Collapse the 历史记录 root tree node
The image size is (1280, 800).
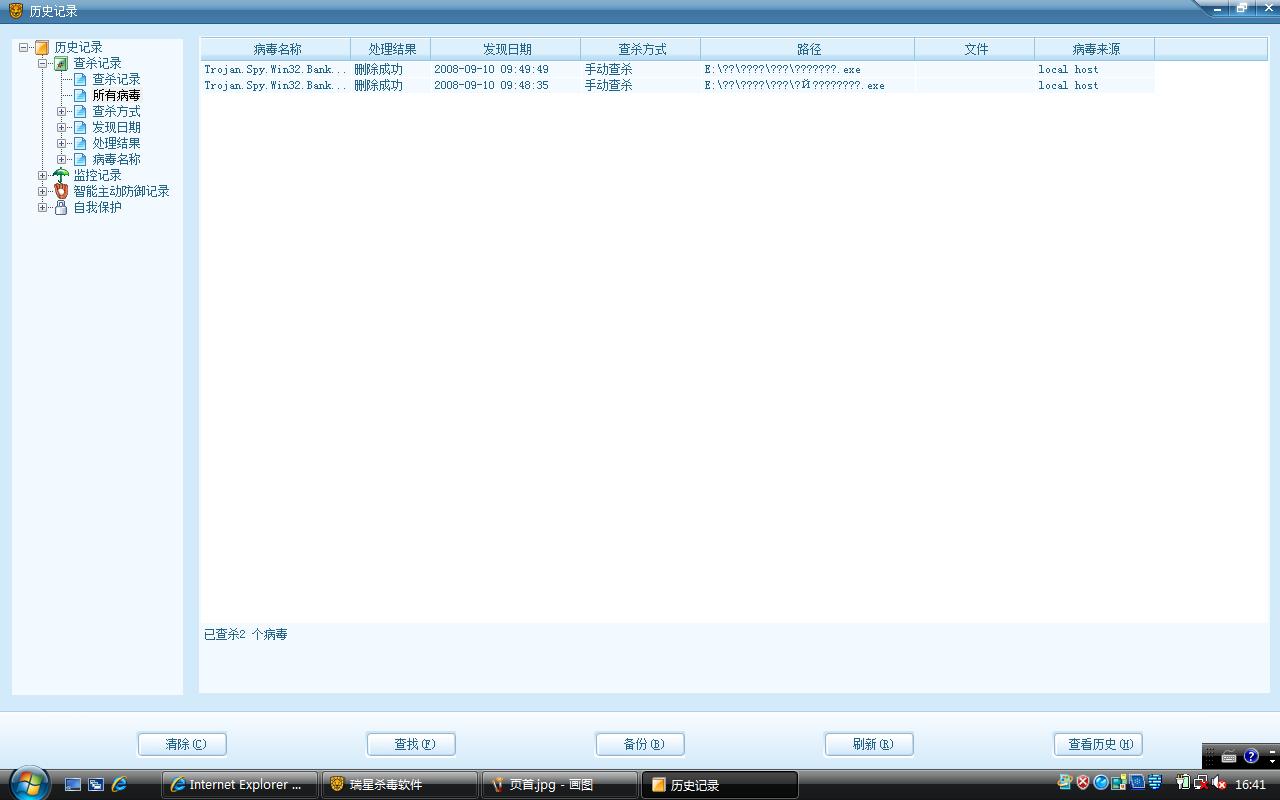pyautogui.click(x=24, y=47)
